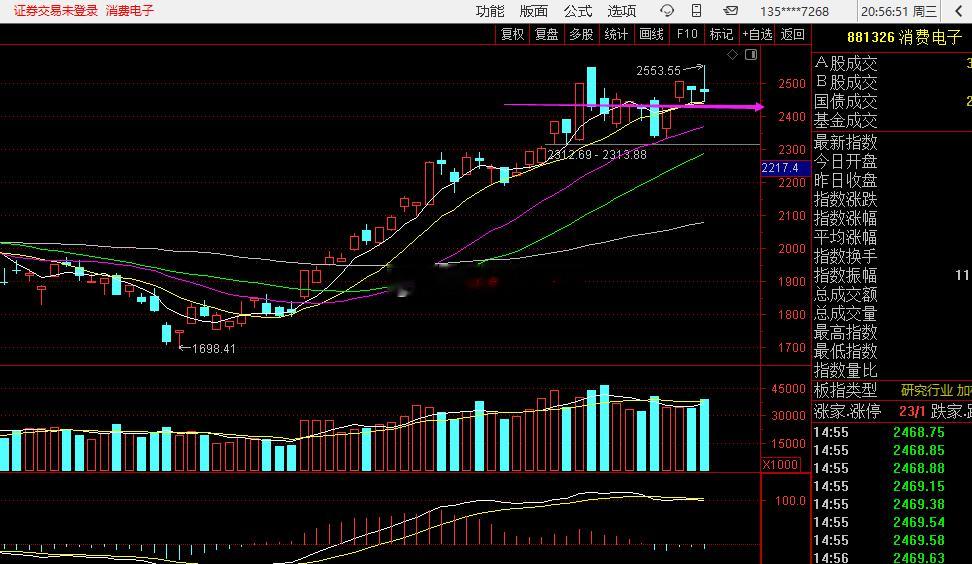The height and width of the screenshot is (564, 972).
Task: Open the 统计 toolbar button
Action: click(616, 35)
